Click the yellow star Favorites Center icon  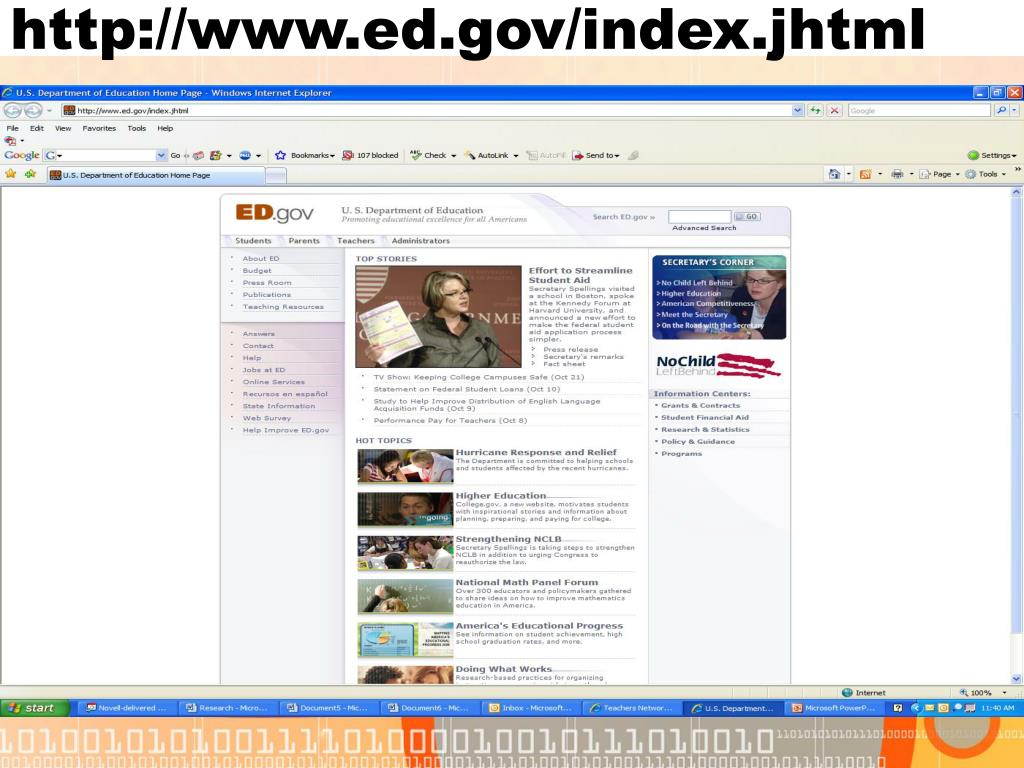(10, 174)
